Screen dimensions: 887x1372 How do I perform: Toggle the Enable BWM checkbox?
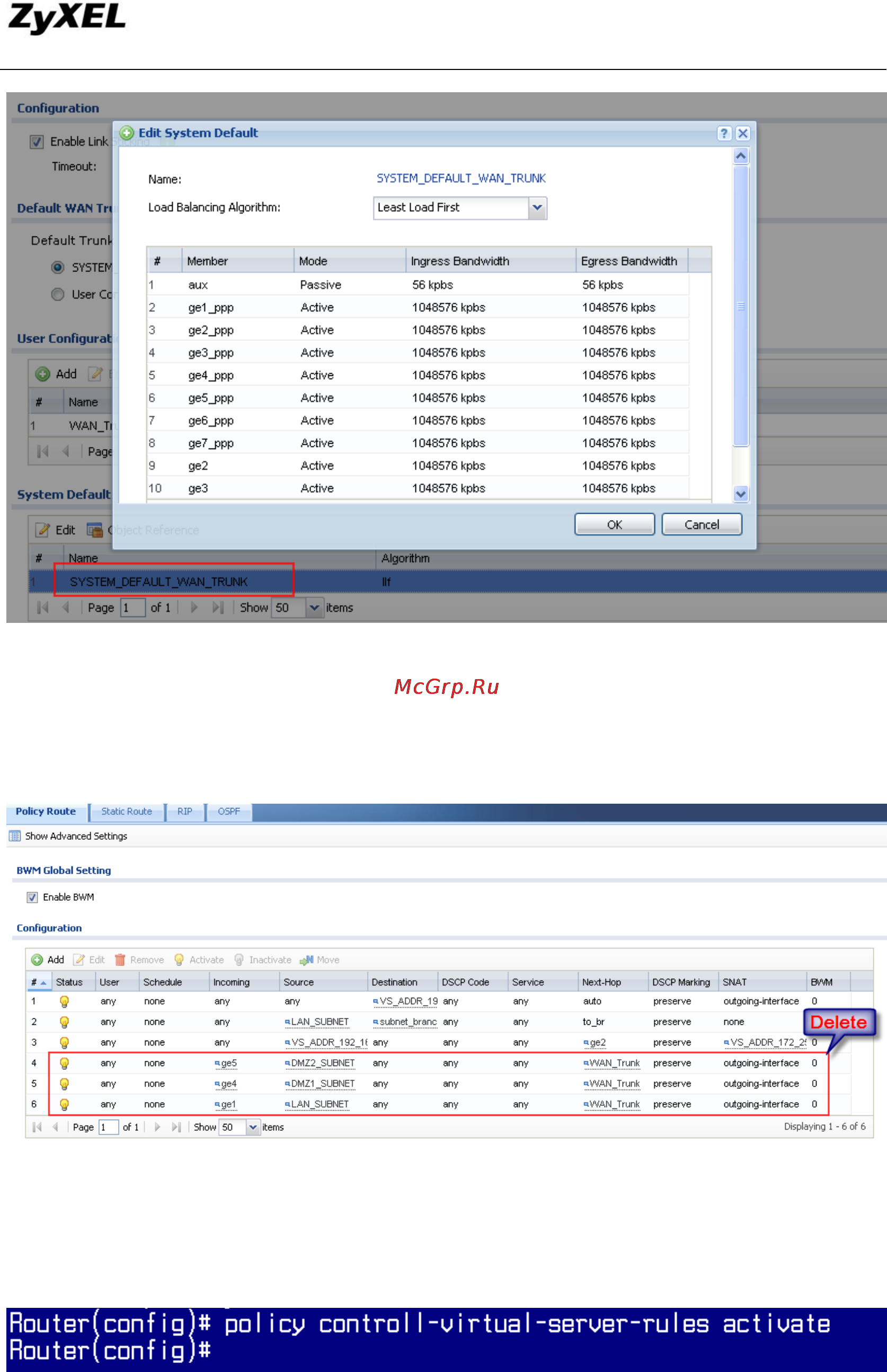pyautogui.click(x=32, y=897)
